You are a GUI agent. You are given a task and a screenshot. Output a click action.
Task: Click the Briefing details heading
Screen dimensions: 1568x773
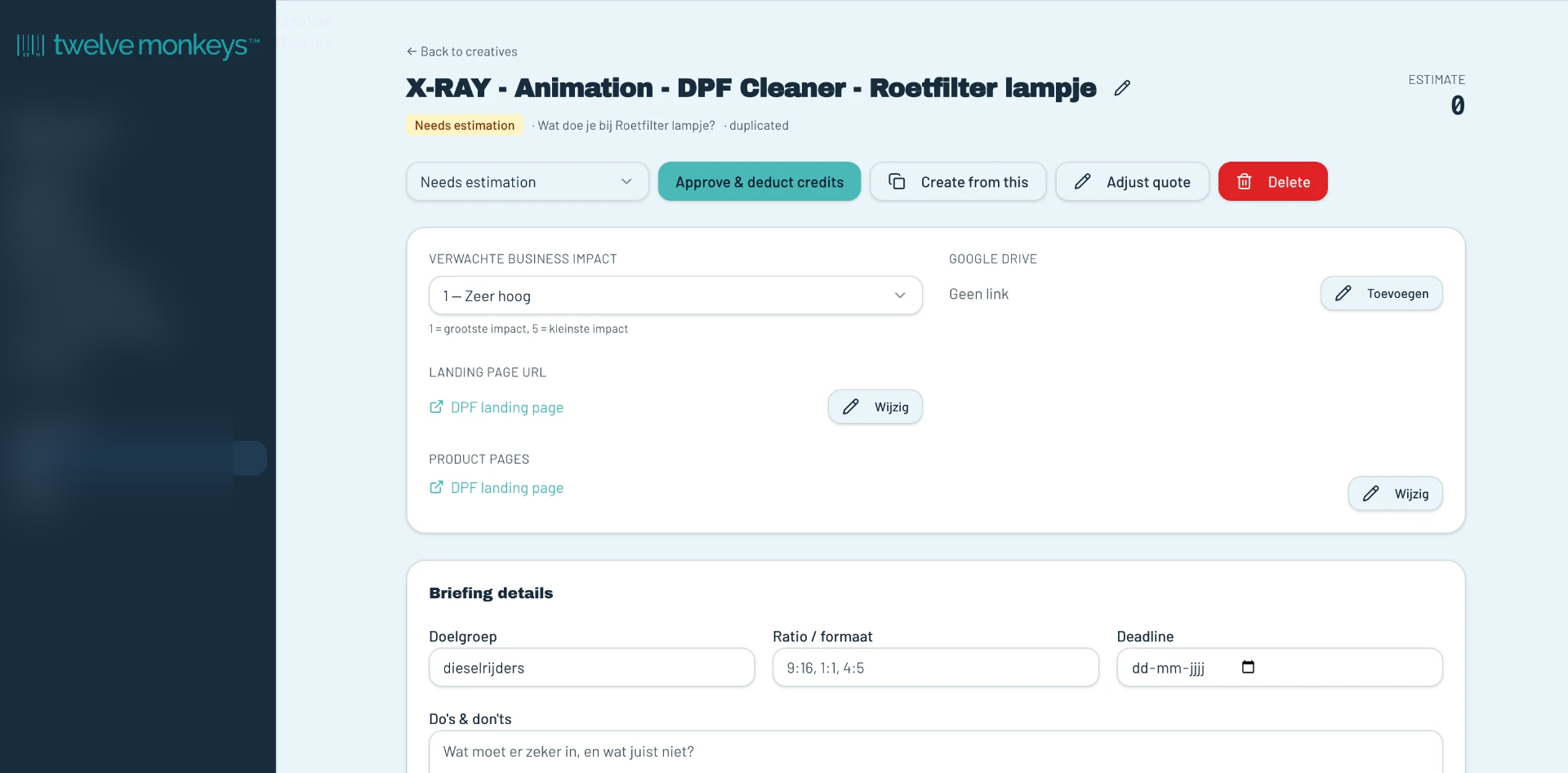click(x=491, y=593)
